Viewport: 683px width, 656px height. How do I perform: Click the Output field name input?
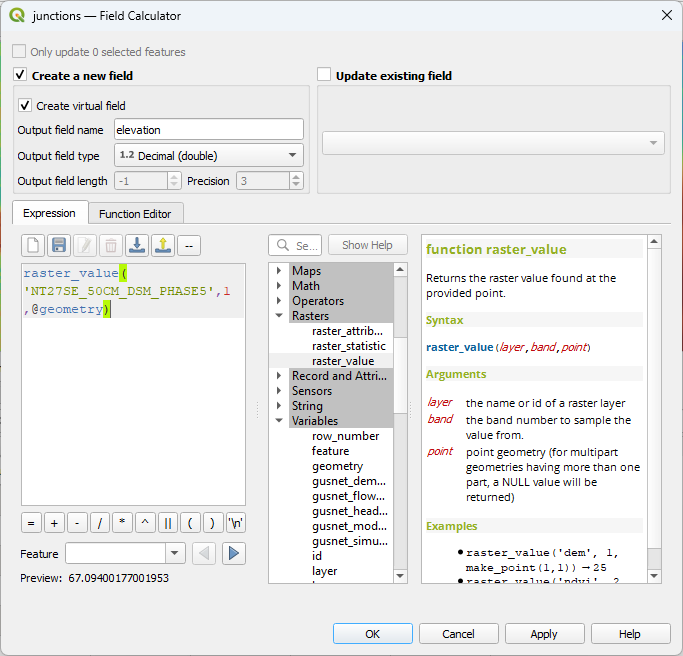pyautogui.click(x=207, y=129)
